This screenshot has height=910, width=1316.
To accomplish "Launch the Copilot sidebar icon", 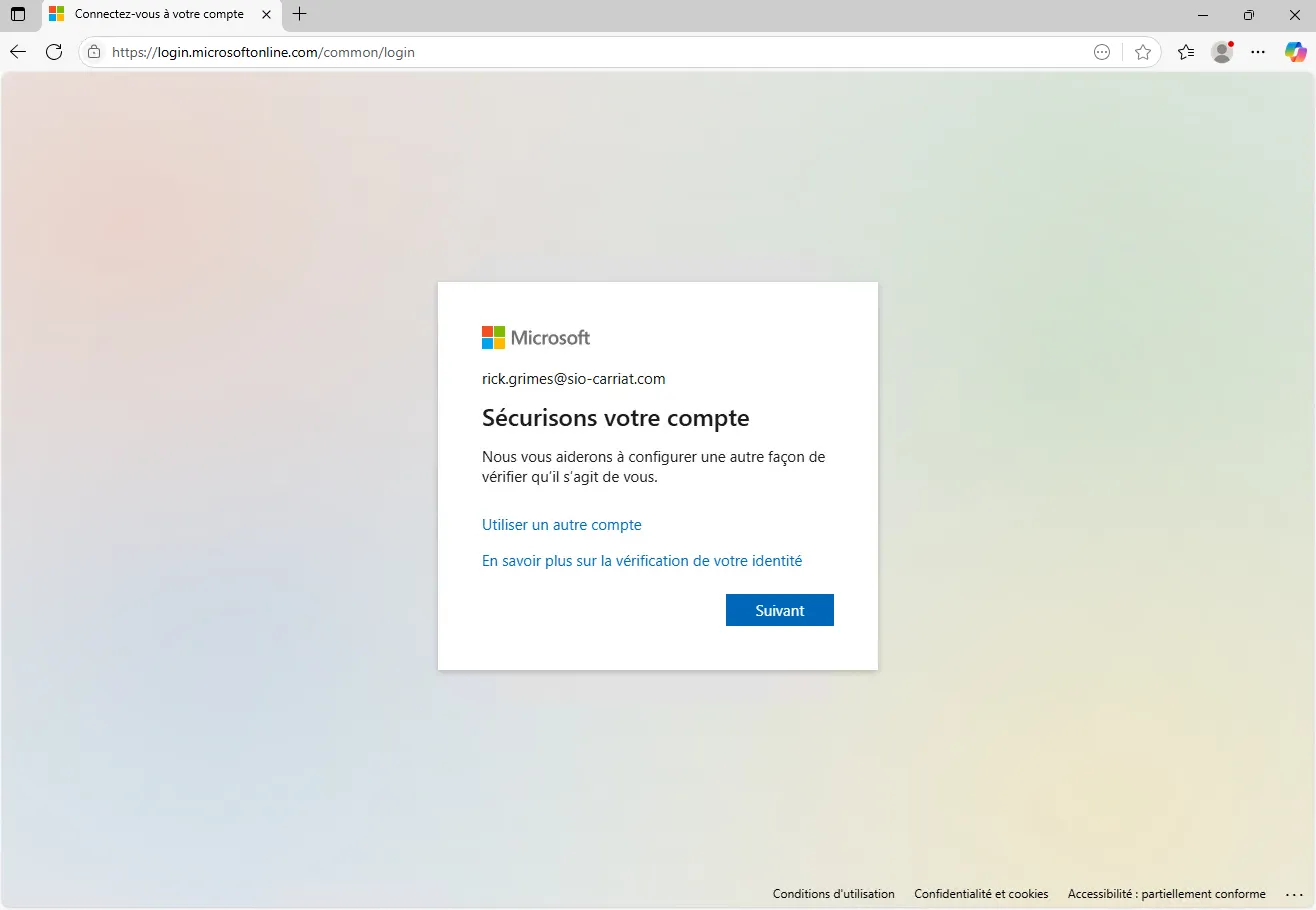I will click(x=1295, y=52).
